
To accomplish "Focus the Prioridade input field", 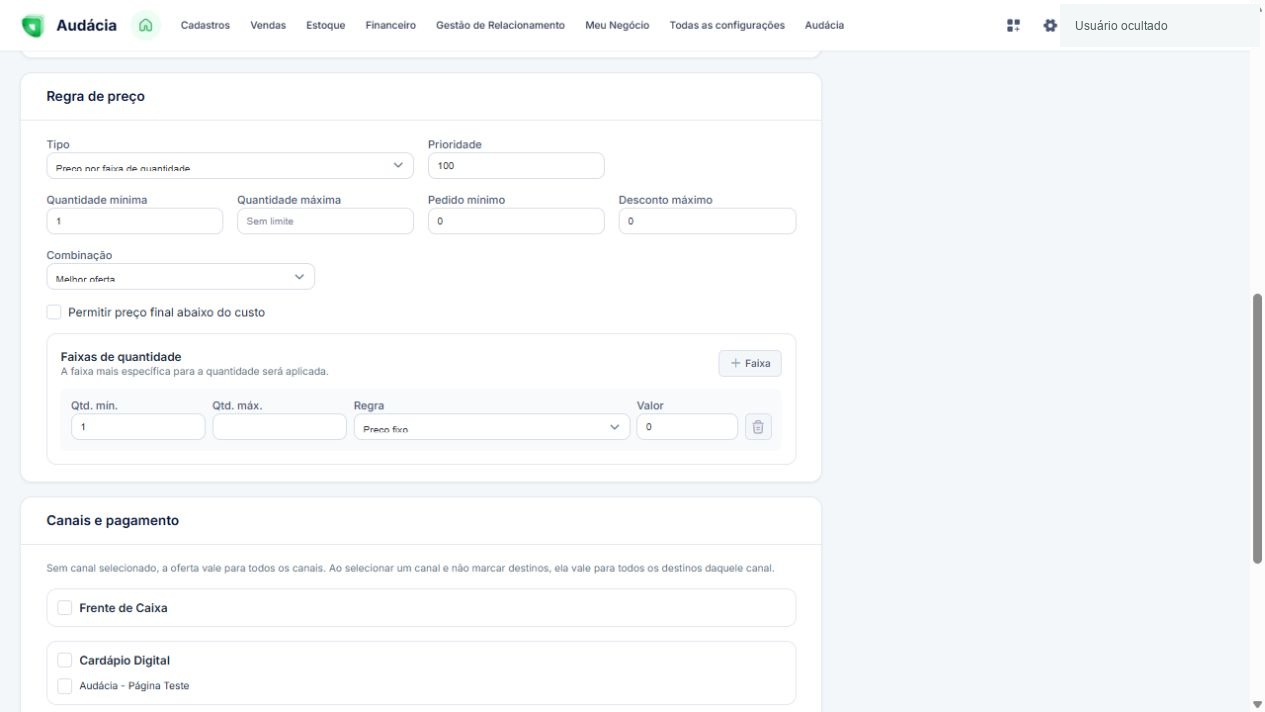I will 516,165.
